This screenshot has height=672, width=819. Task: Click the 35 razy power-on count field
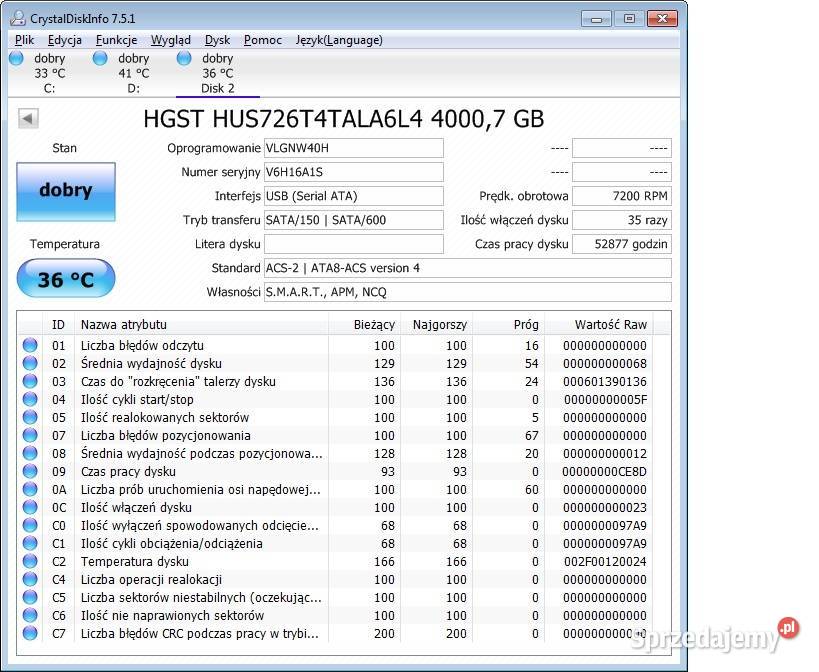pos(622,220)
